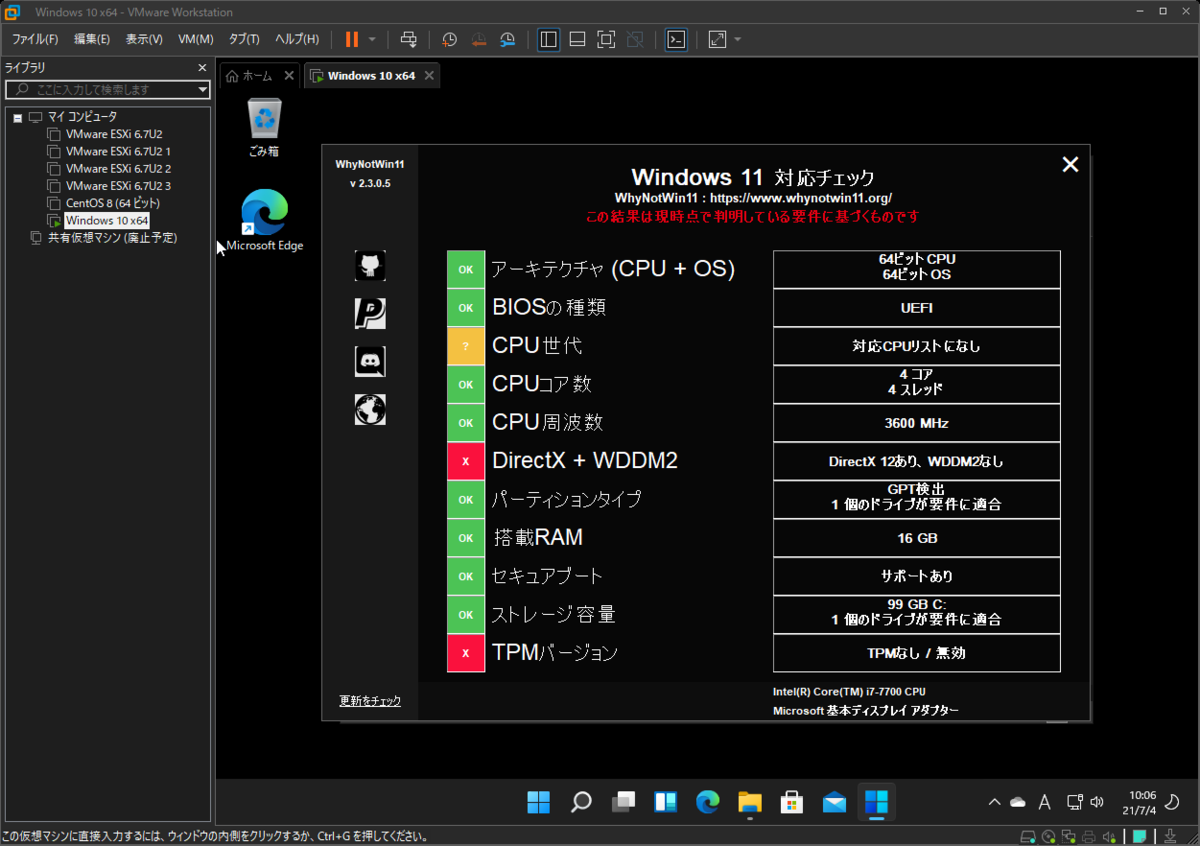Select VMware ESXi 6.7U2 3 in library

tap(117, 185)
